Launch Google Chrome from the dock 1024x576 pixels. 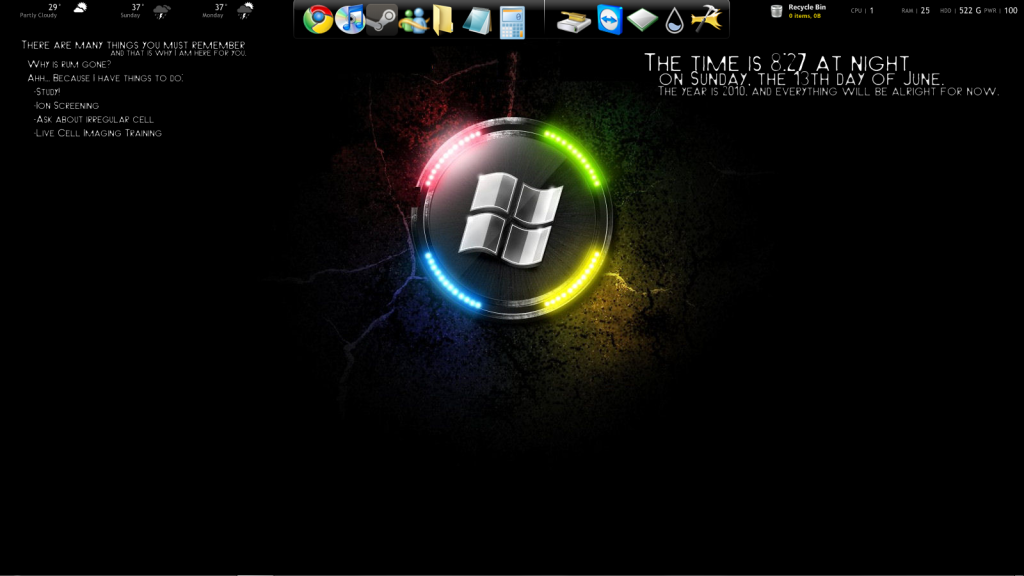[x=318, y=20]
